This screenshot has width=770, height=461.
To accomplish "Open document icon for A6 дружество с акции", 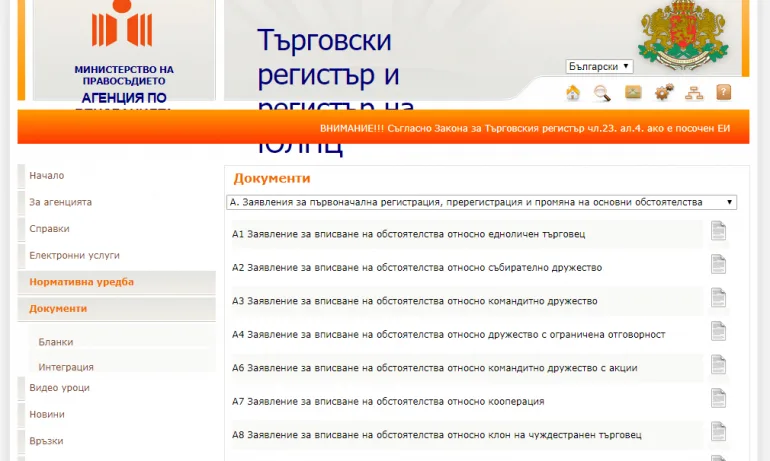I will (x=718, y=364).
